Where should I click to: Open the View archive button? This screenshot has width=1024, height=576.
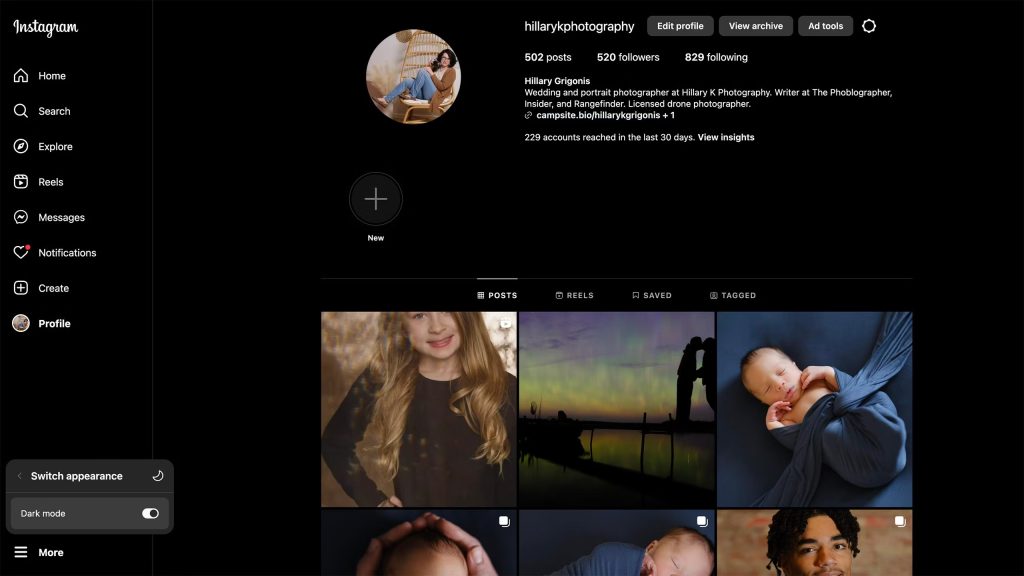pos(755,26)
